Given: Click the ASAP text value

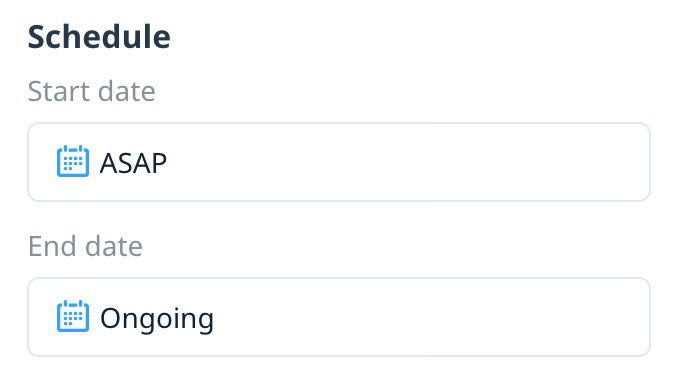Looking at the screenshot, I should (133, 163).
